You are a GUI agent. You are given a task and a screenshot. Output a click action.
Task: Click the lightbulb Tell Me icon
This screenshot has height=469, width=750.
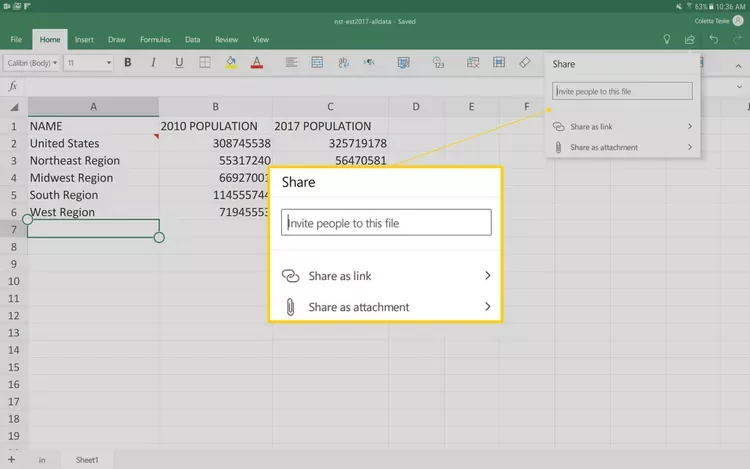tap(667, 39)
